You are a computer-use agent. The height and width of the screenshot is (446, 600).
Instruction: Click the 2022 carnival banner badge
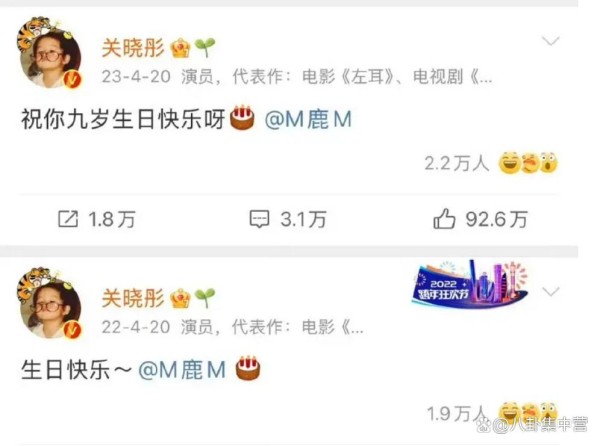(470, 283)
